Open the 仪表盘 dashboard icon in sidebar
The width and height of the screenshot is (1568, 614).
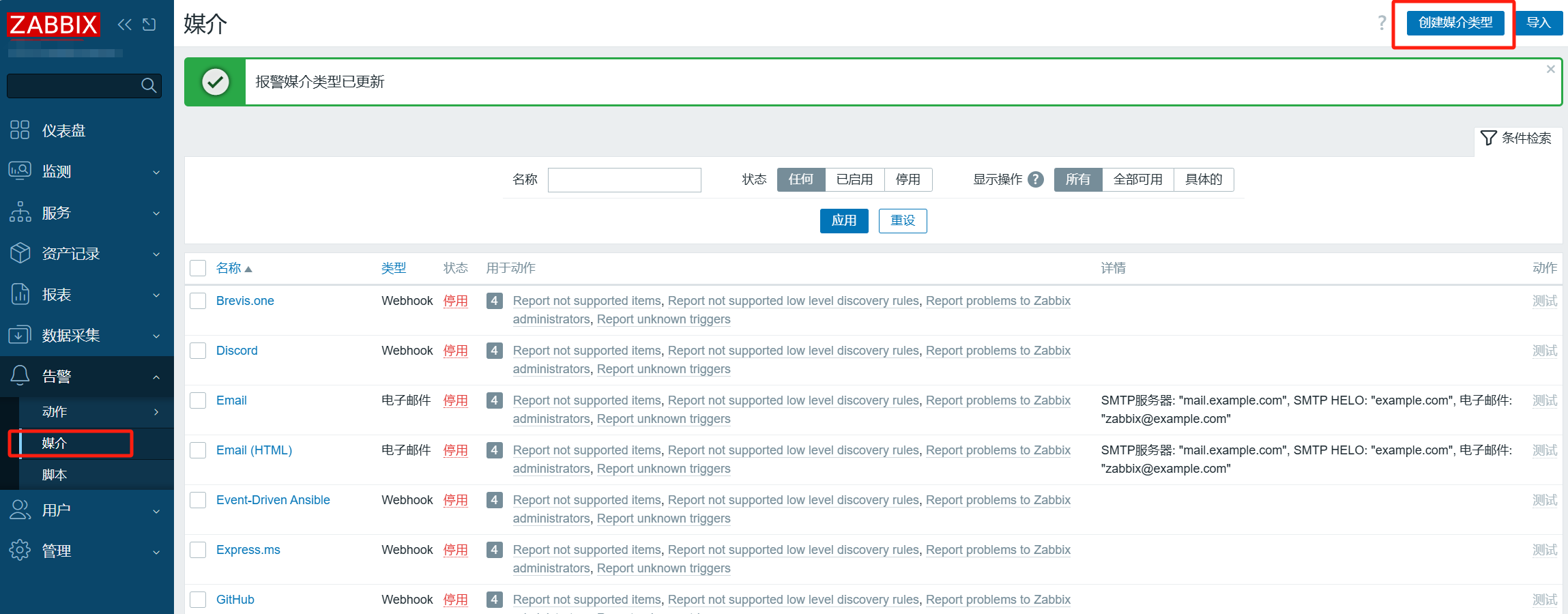[20, 130]
